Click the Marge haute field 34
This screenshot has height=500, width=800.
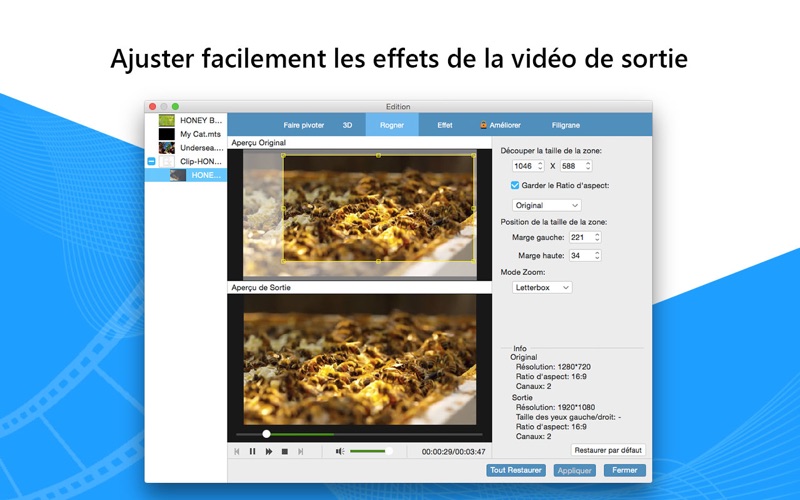click(581, 256)
